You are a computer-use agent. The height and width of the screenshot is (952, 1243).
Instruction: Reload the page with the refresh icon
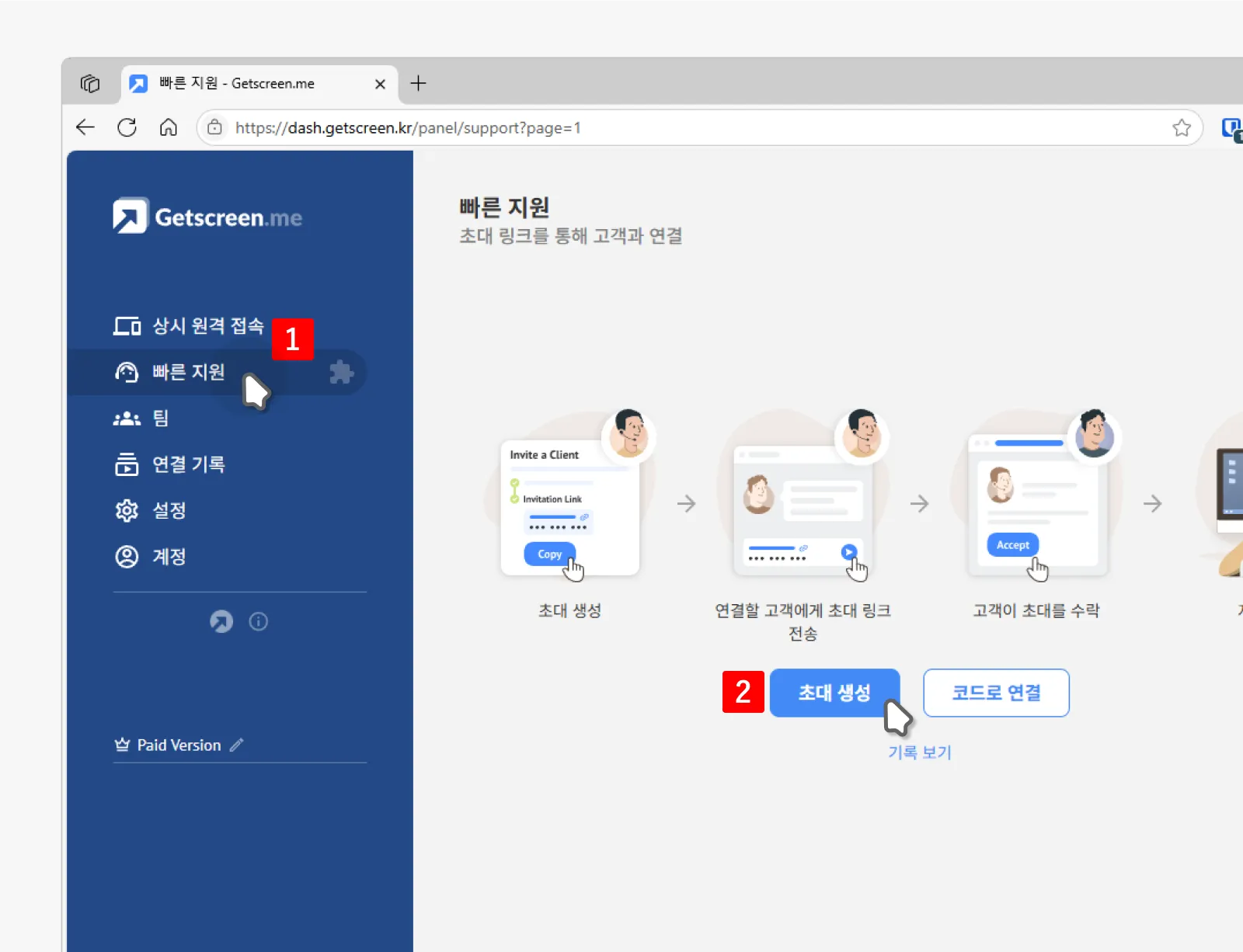point(127,127)
